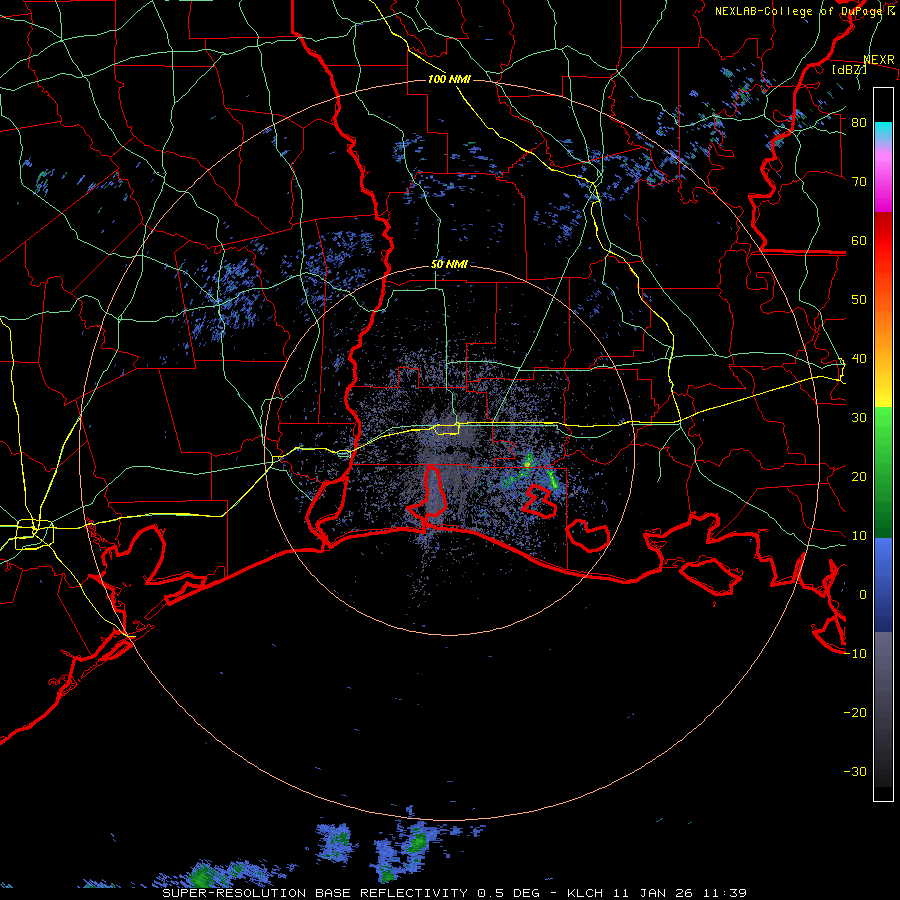Click the green segment of the color bar
Viewport: 900px width, 900px height.
pos(883,472)
